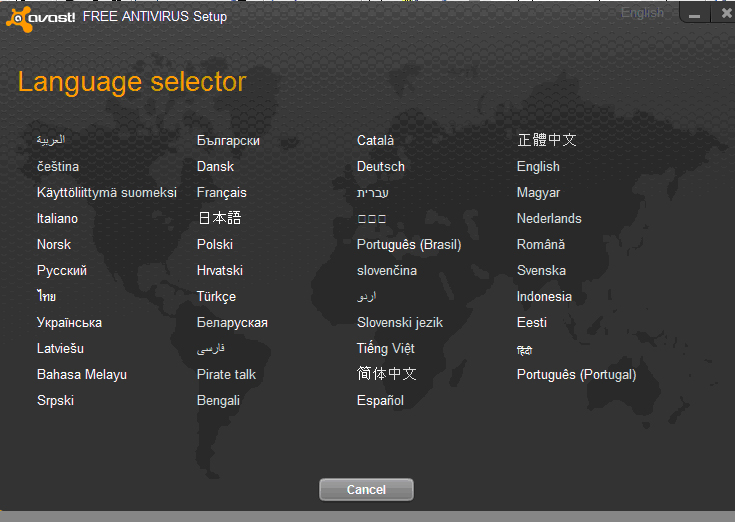This screenshot has height=522, width=735.
Task: Click the avast! logo icon
Action: tap(19, 19)
